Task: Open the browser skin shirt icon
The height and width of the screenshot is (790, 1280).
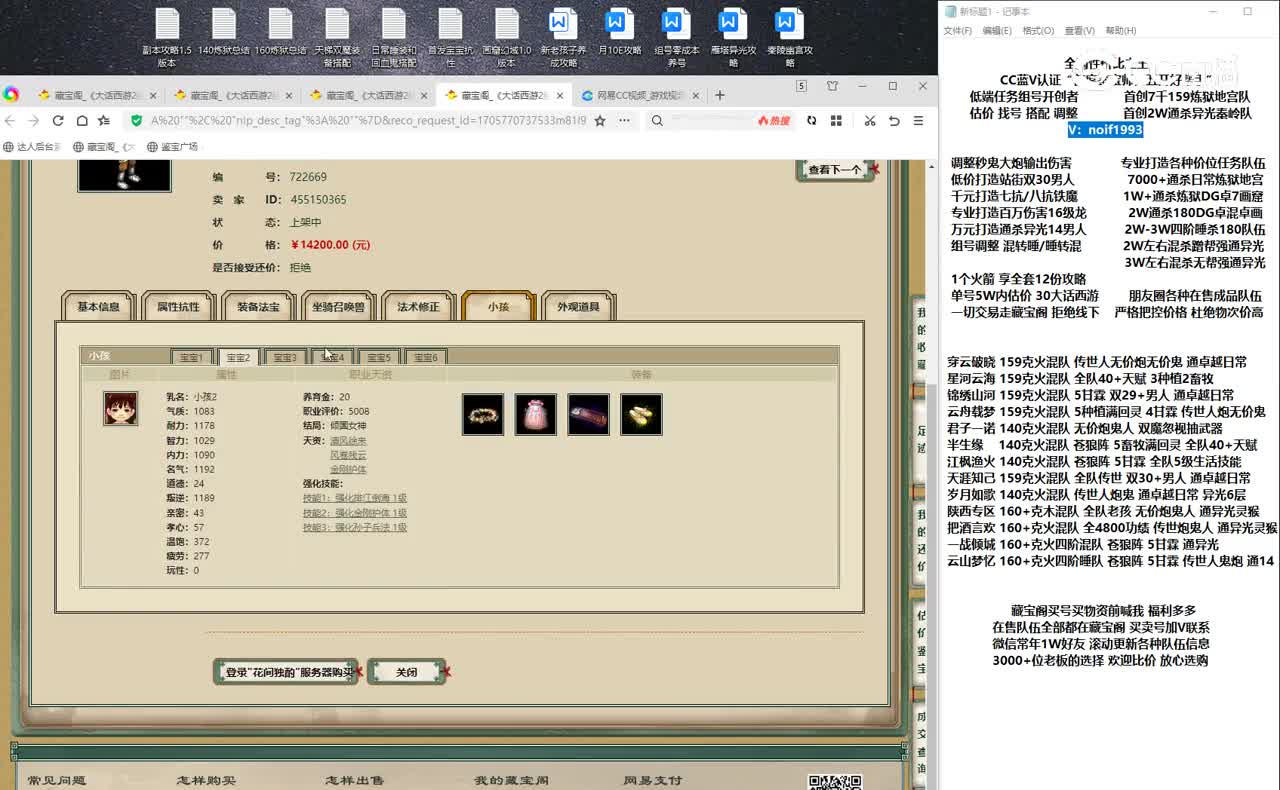Action: pos(832,87)
